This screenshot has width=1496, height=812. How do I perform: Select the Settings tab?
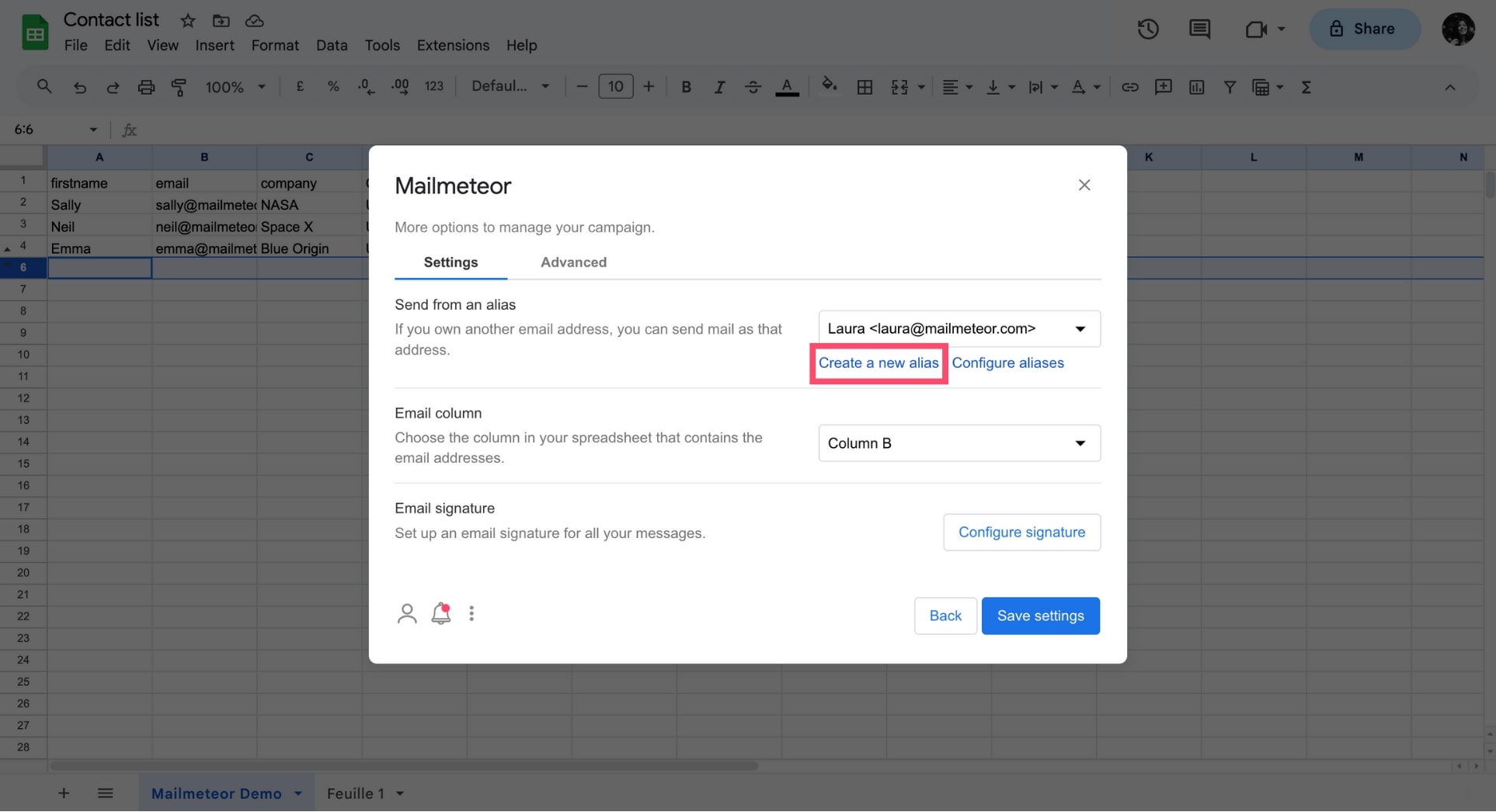coord(451,262)
